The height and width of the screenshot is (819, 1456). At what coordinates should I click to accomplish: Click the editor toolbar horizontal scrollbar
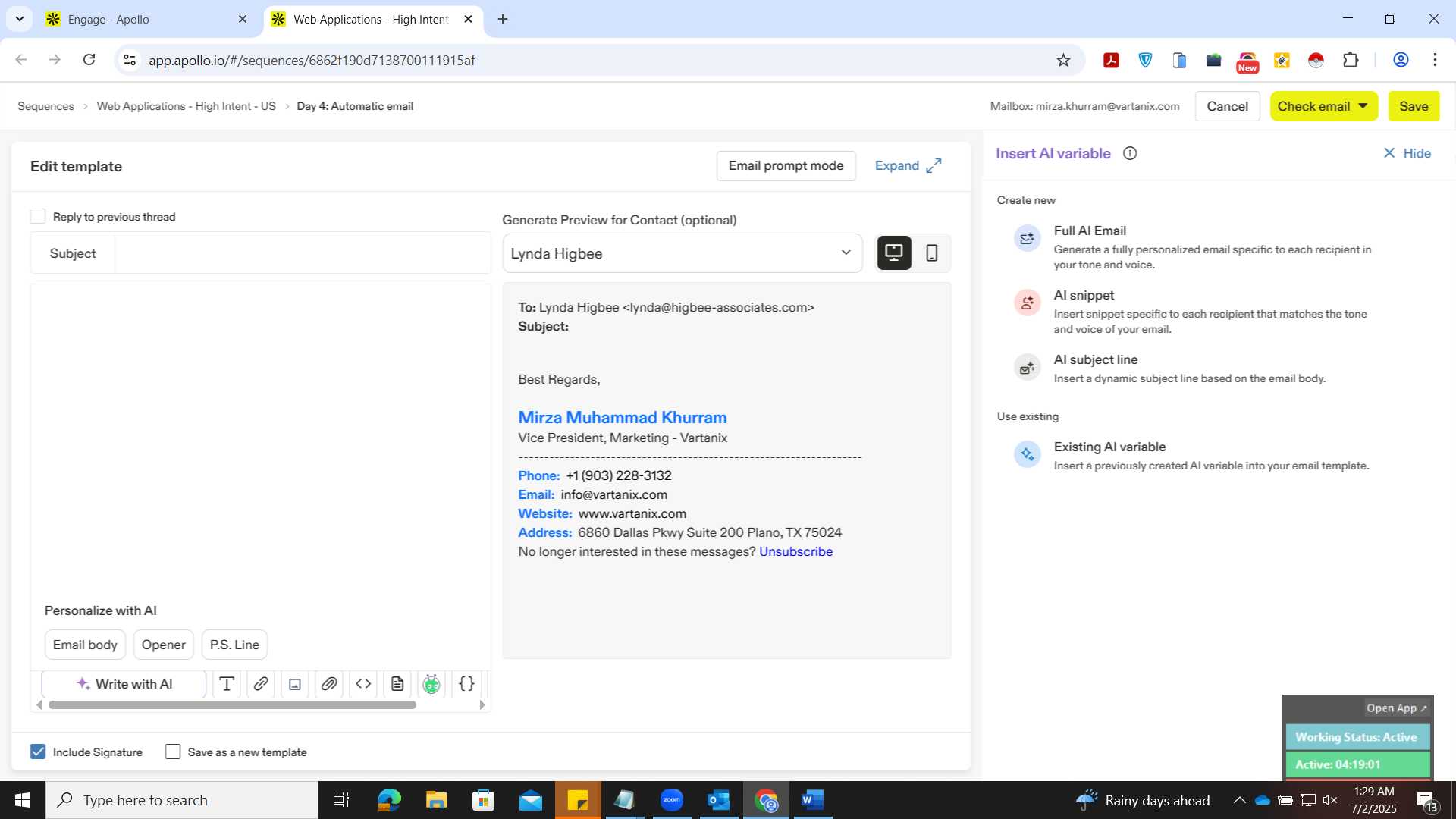(232, 705)
